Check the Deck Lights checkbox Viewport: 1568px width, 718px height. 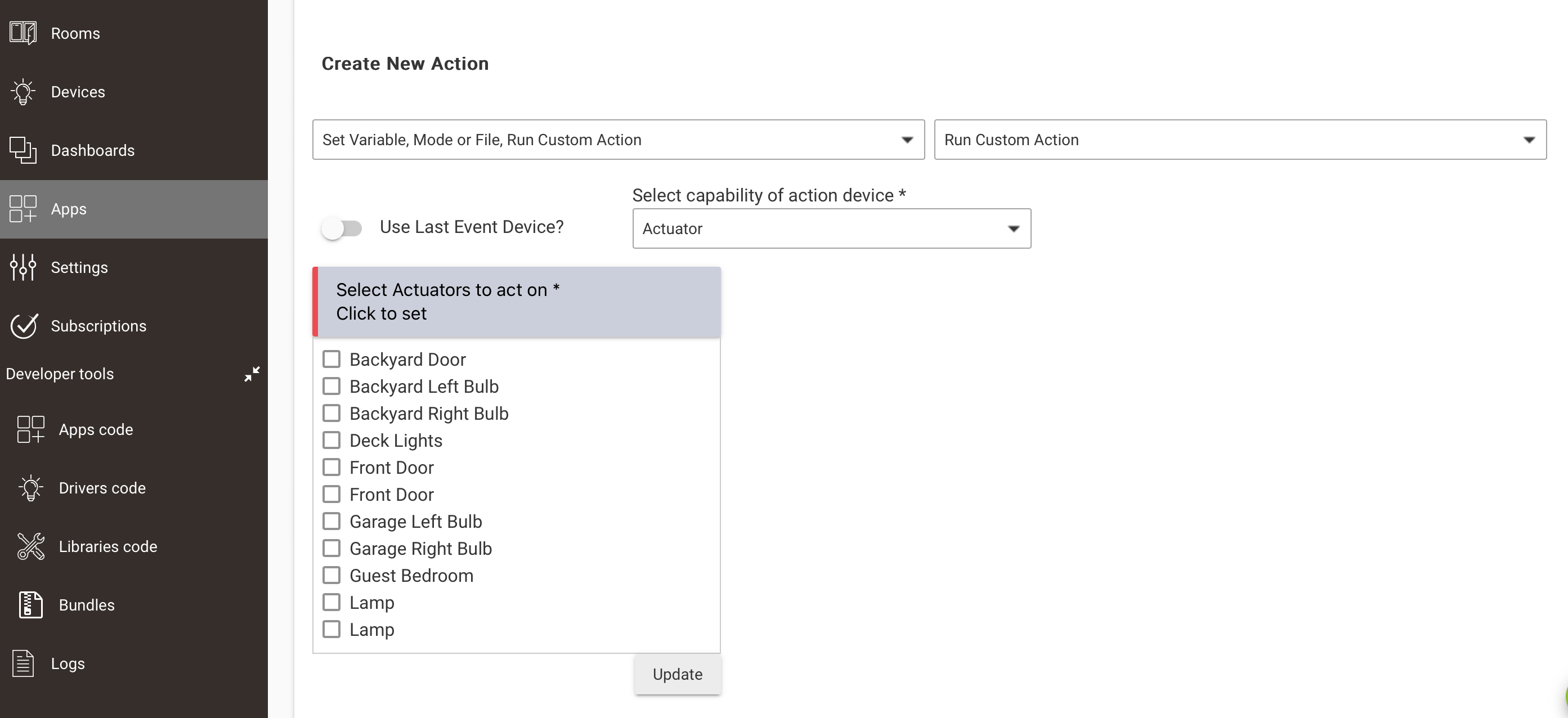click(331, 440)
